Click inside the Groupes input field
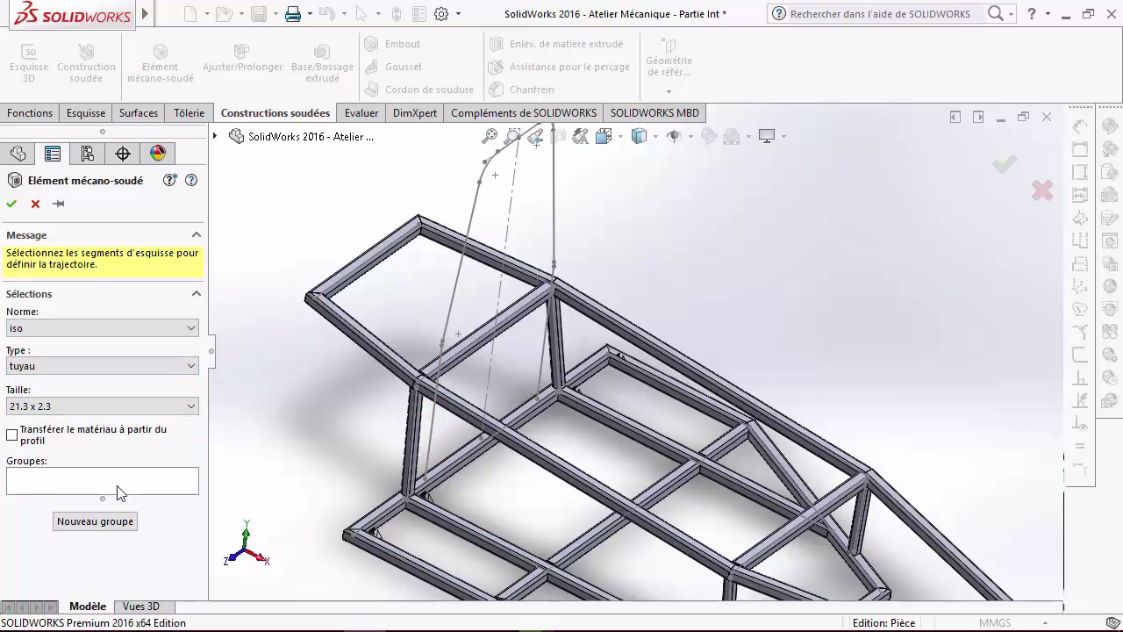 (100, 480)
